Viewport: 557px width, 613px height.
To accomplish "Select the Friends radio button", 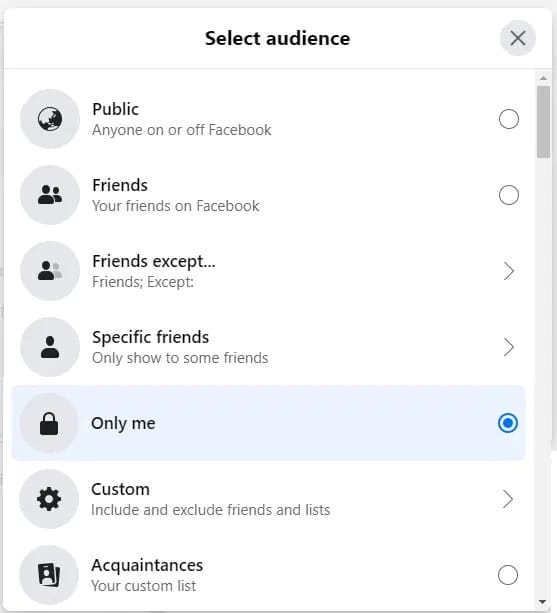I will 509,195.
